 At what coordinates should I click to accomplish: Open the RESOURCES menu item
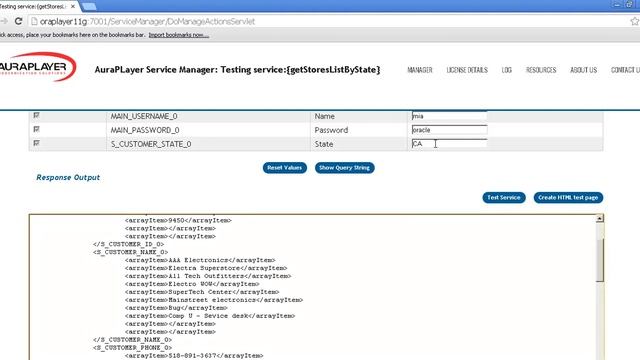[x=541, y=70]
